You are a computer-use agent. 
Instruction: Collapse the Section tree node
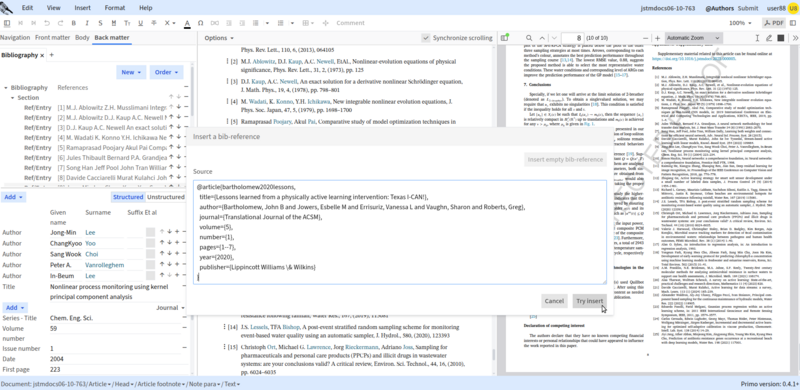12,98
